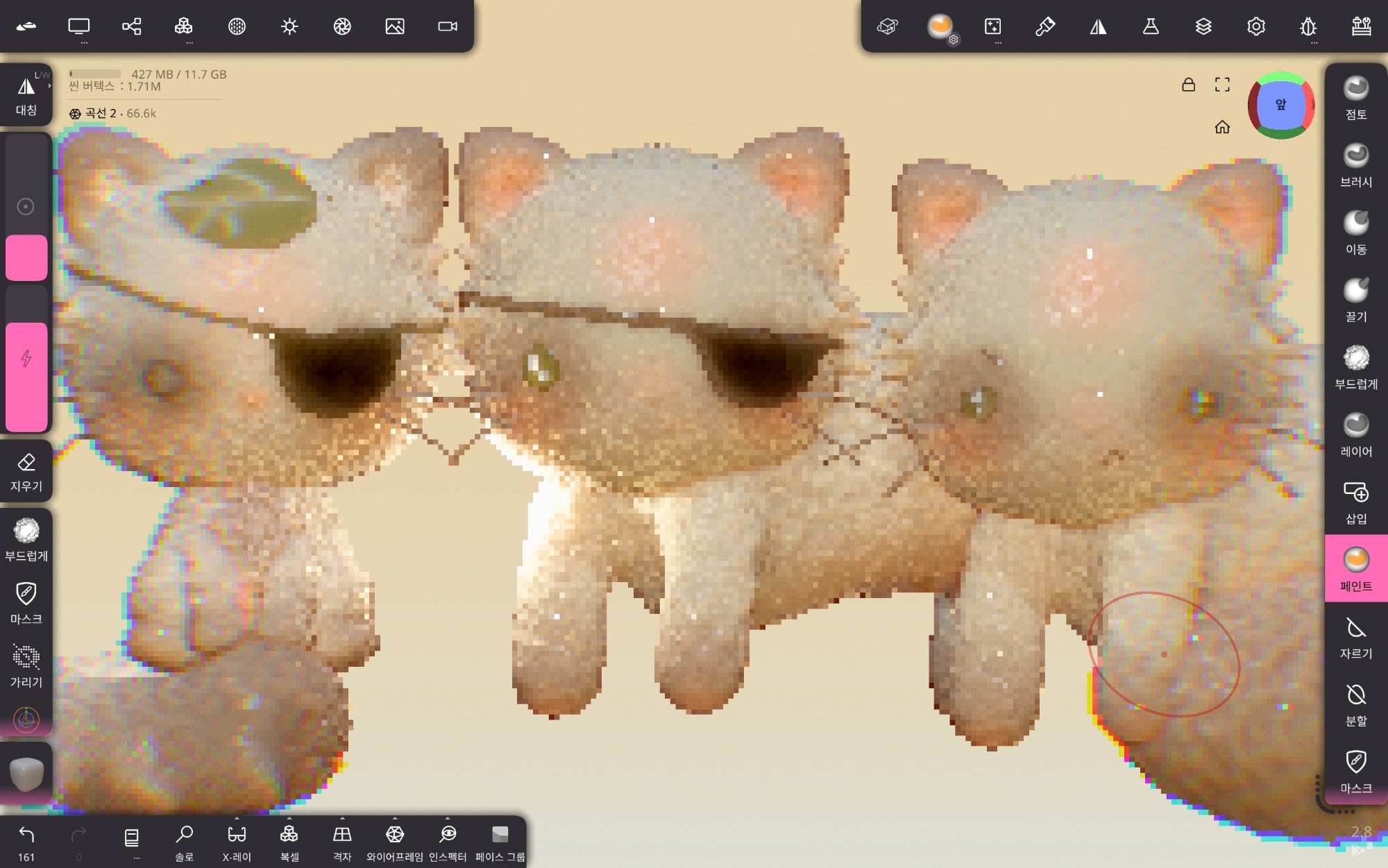Select the 점토 (Clay) sculpt tool
The image size is (1388, 868).
tap(1355, 98)
